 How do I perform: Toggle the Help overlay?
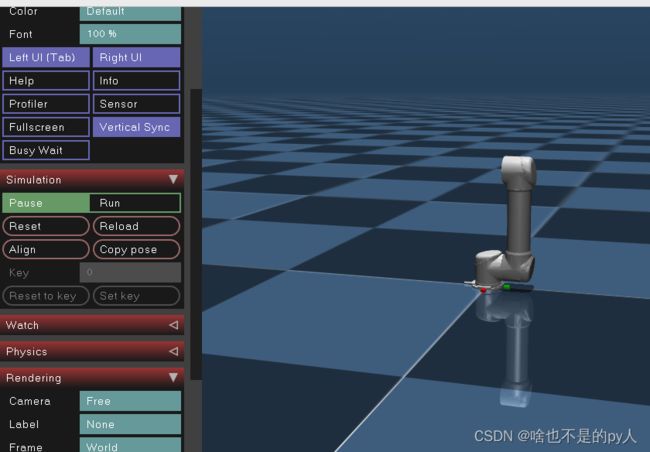(46, 80)
